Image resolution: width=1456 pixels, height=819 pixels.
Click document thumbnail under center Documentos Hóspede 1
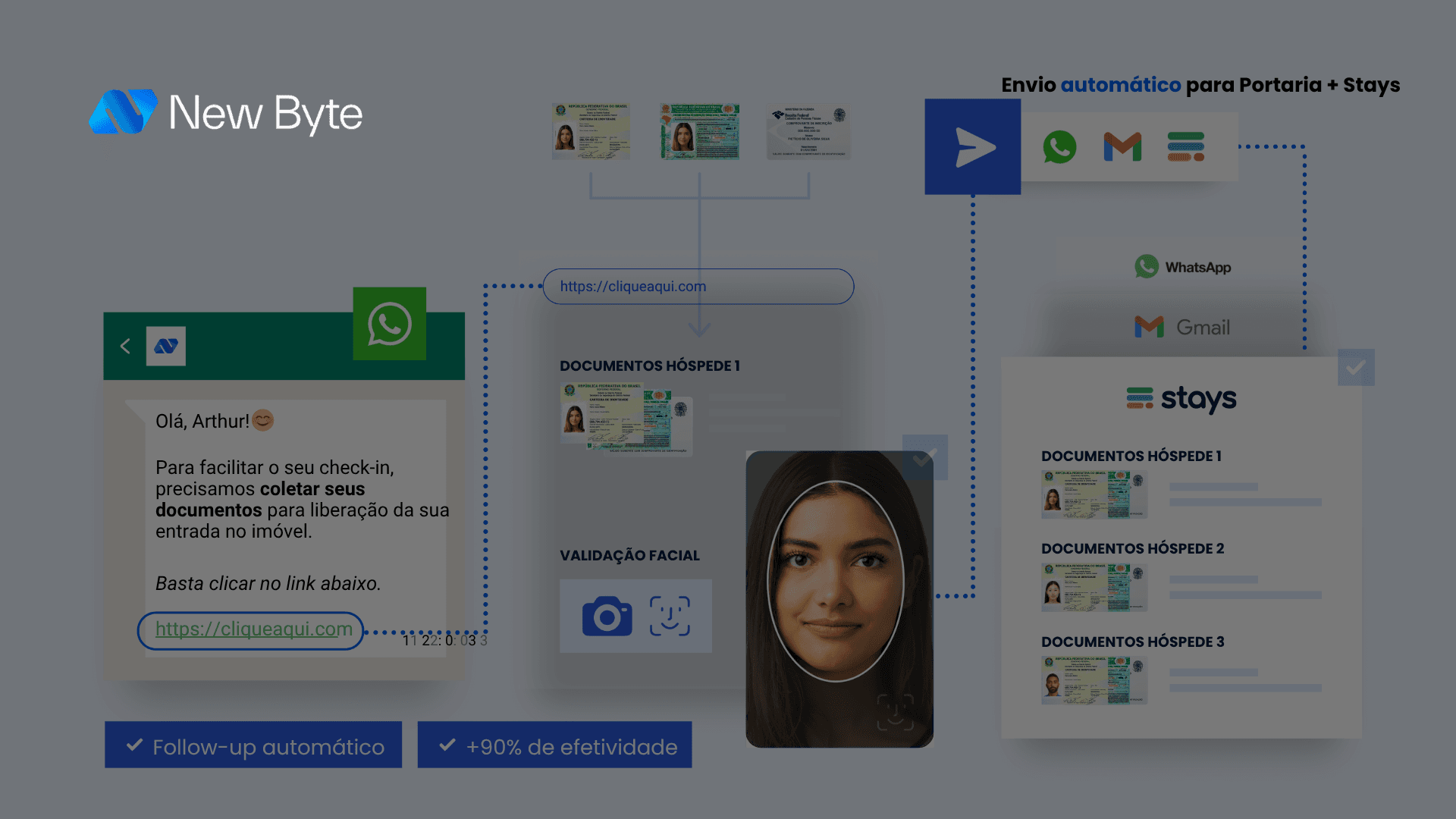tap(626, 419)
